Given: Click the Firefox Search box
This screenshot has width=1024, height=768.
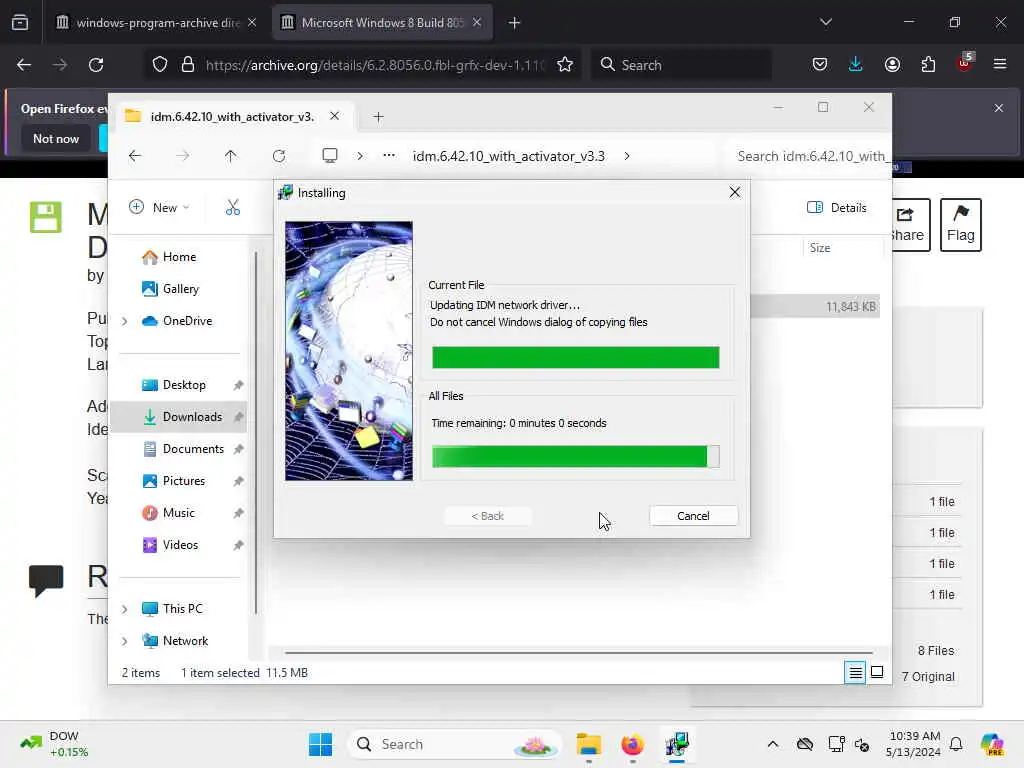Looking at the screenshot, I should point(682,65).
